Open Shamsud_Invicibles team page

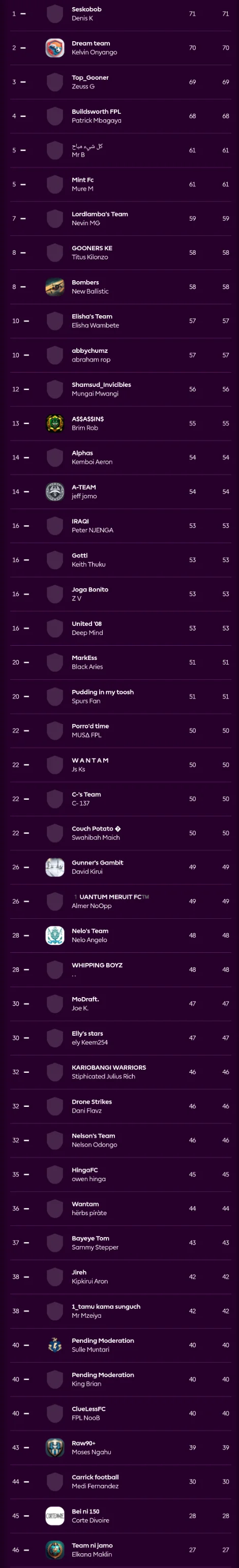point(101,385)
